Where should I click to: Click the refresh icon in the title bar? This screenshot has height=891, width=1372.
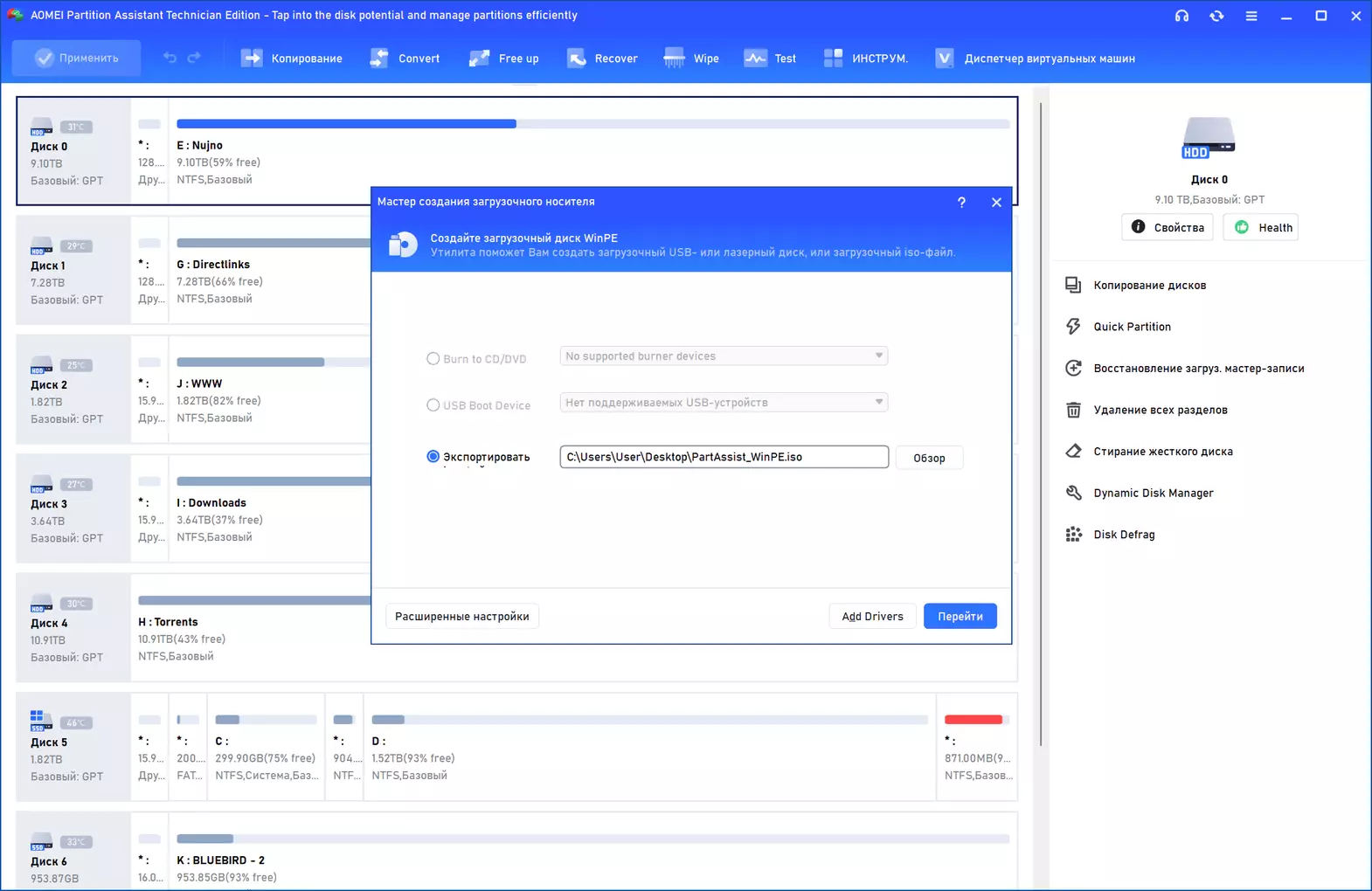point(1216,16)
